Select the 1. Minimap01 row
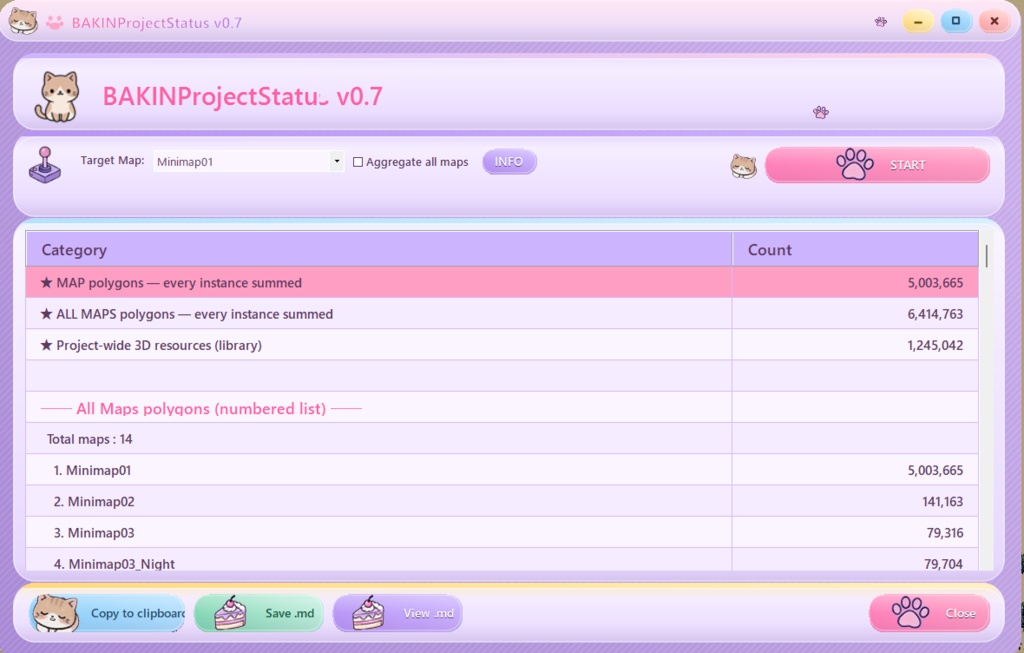The image size is (1024, 653). tap(502, 470)
